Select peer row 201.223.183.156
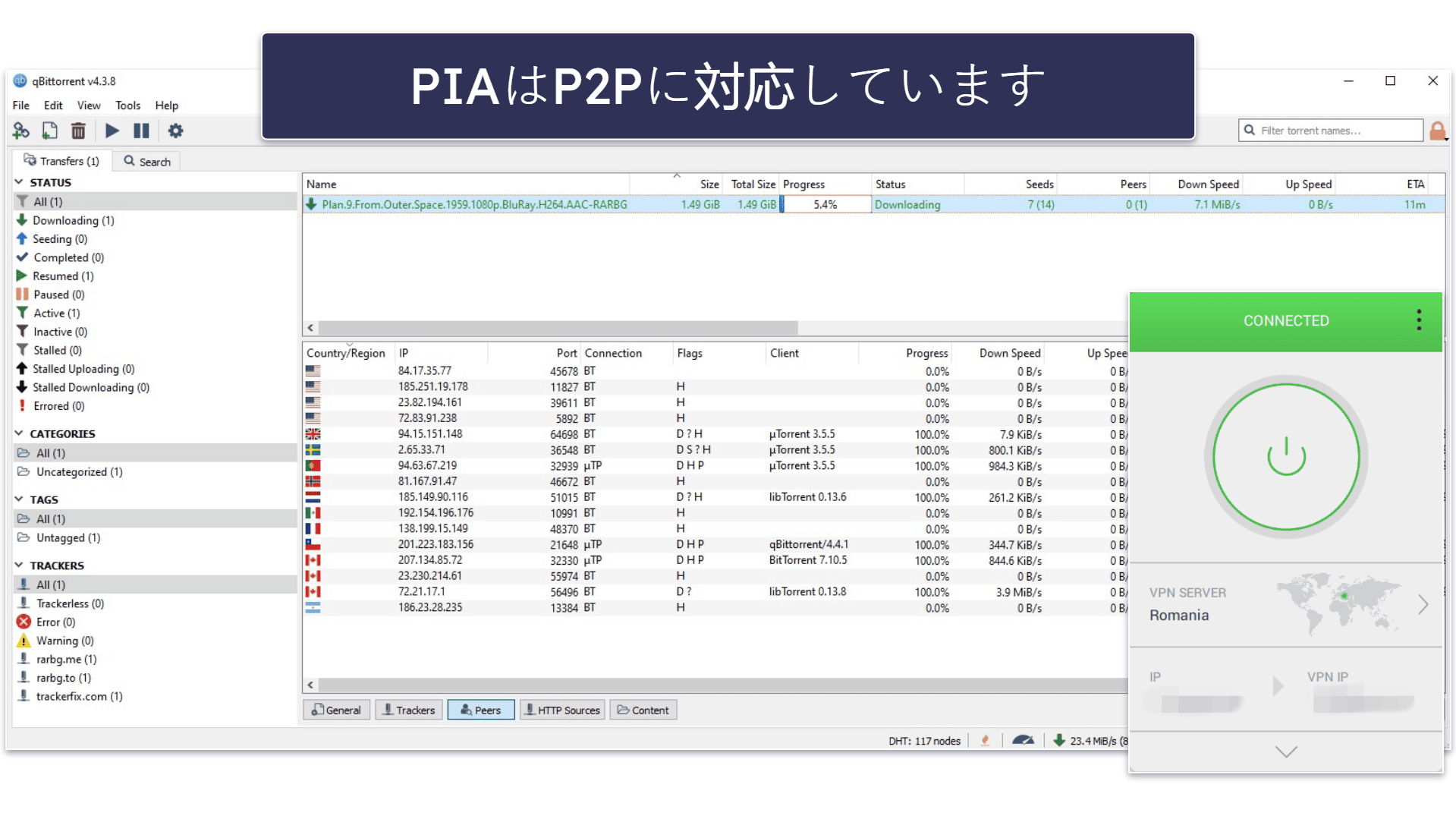 tap(715, 544)
